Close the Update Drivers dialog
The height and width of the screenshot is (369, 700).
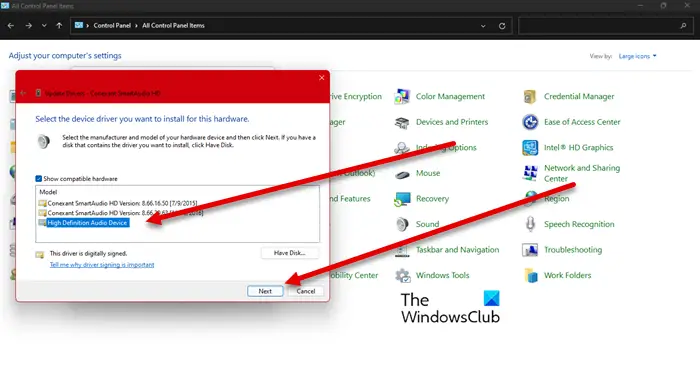click(x=321, y=78)
